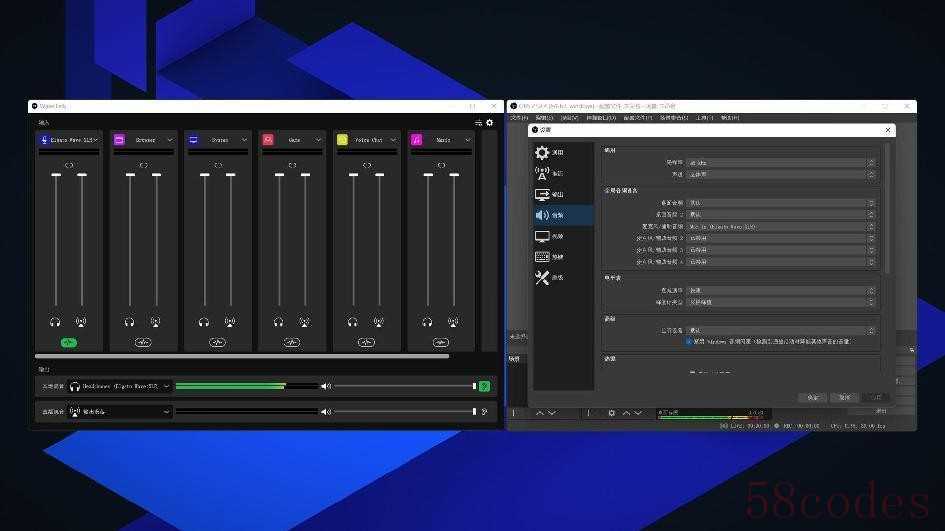
Task: Open the Headphones monitor output device dropdown
Action: tap(120, 386)
